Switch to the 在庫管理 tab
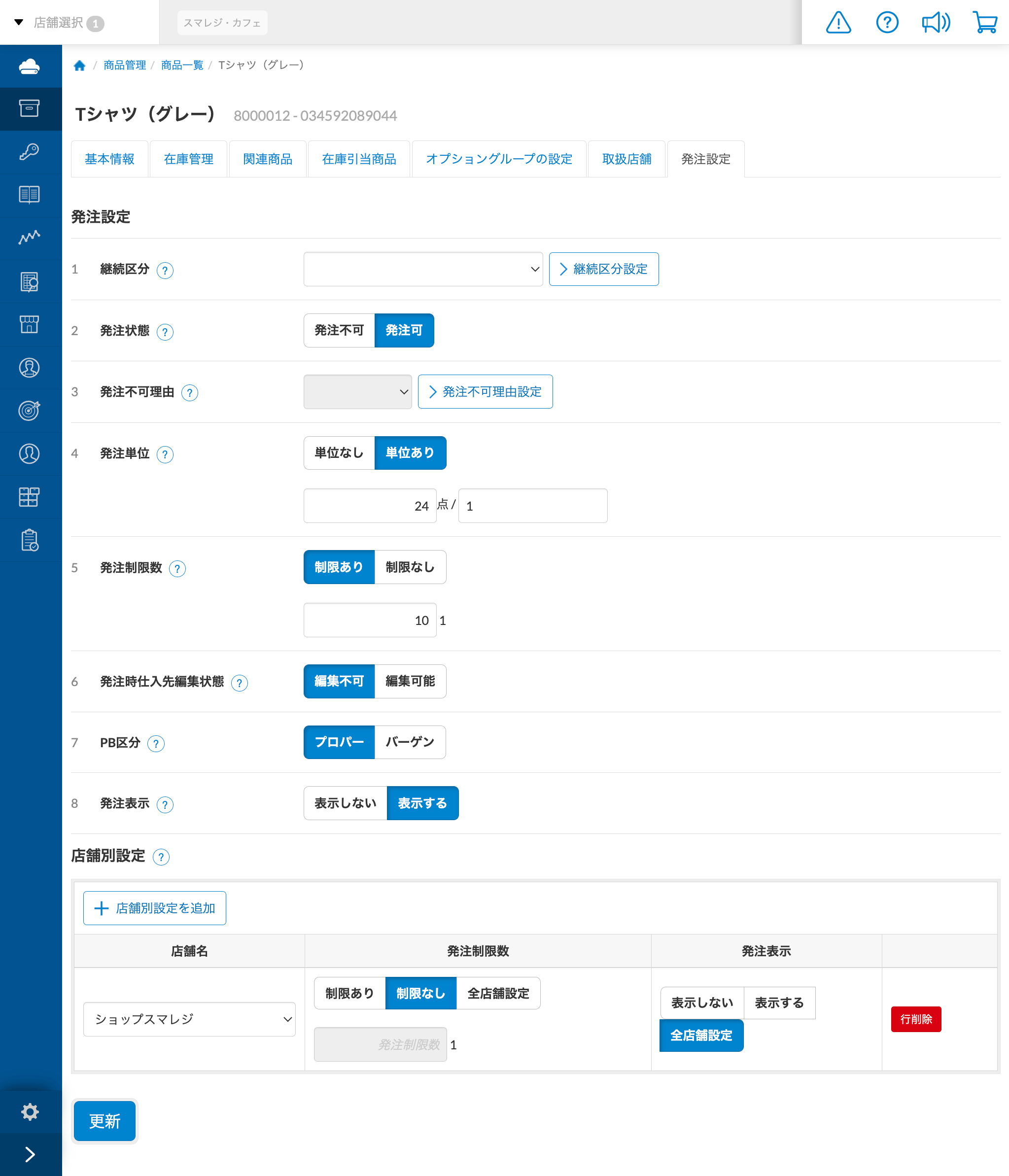The width and height of the screenshot is (1009, 1176). pyautogui.click(x=188, y=159)
